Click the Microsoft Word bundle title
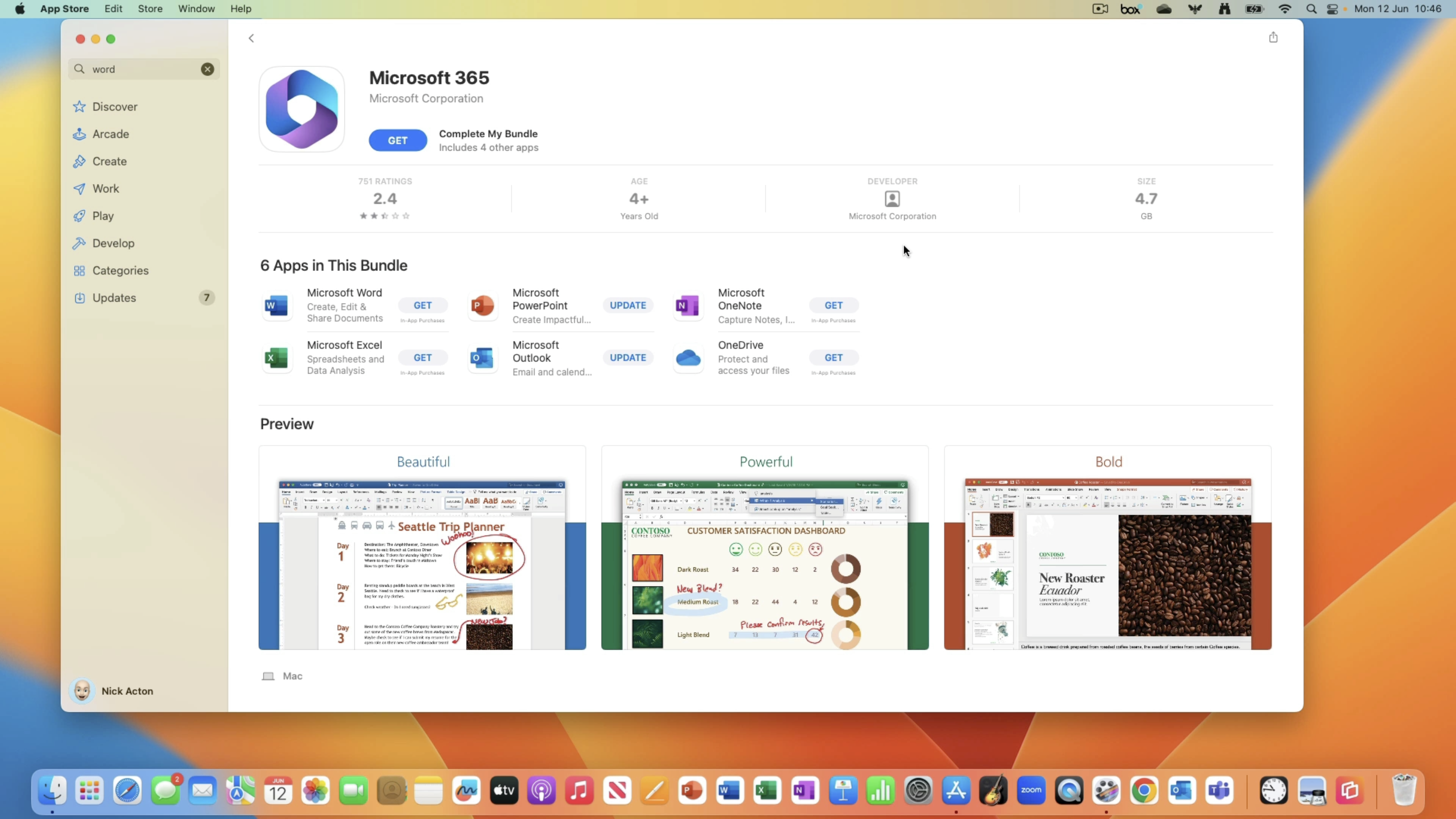Screen dimensions: 1456x819 tap(344, 293)
